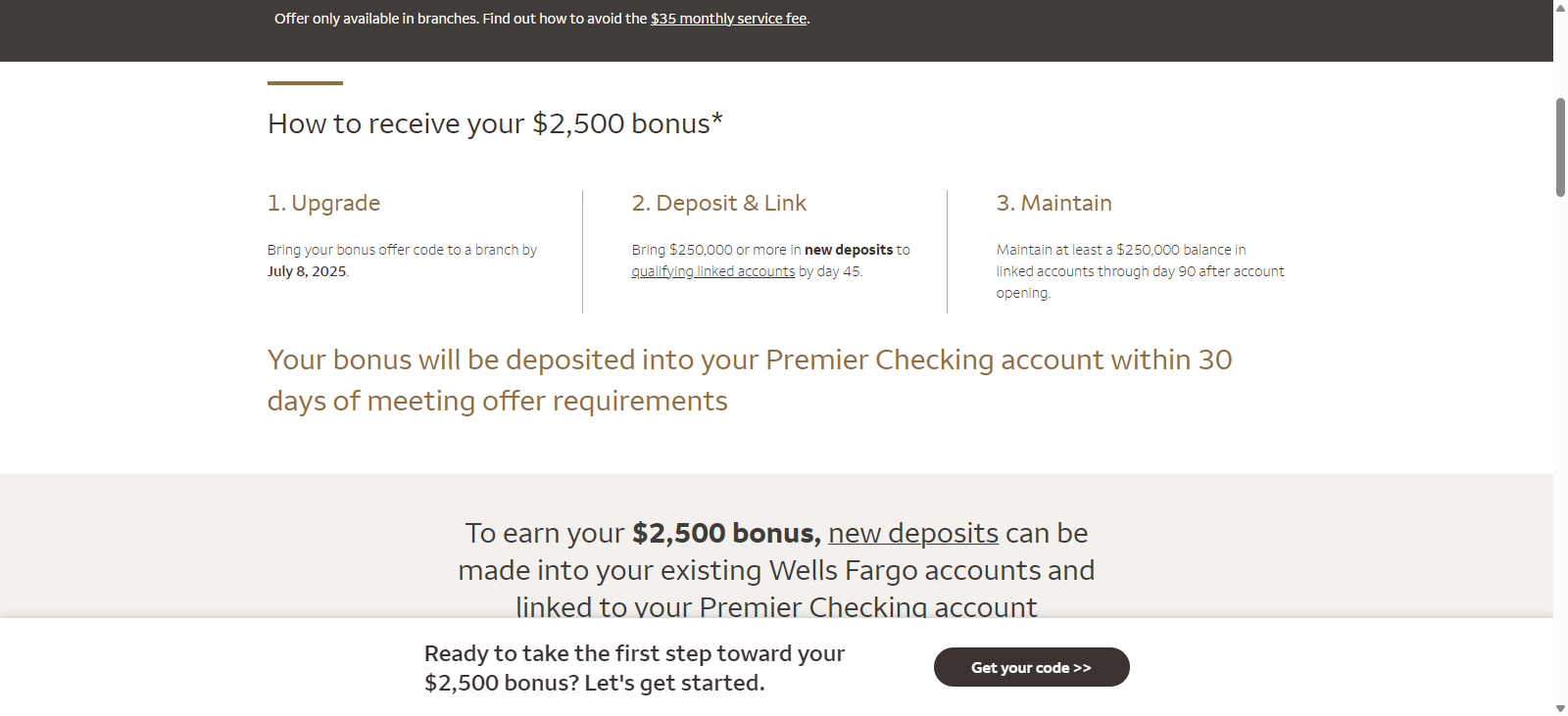
Task: Open the $35 monthly service fee link
Action: (x=729, y=18)
